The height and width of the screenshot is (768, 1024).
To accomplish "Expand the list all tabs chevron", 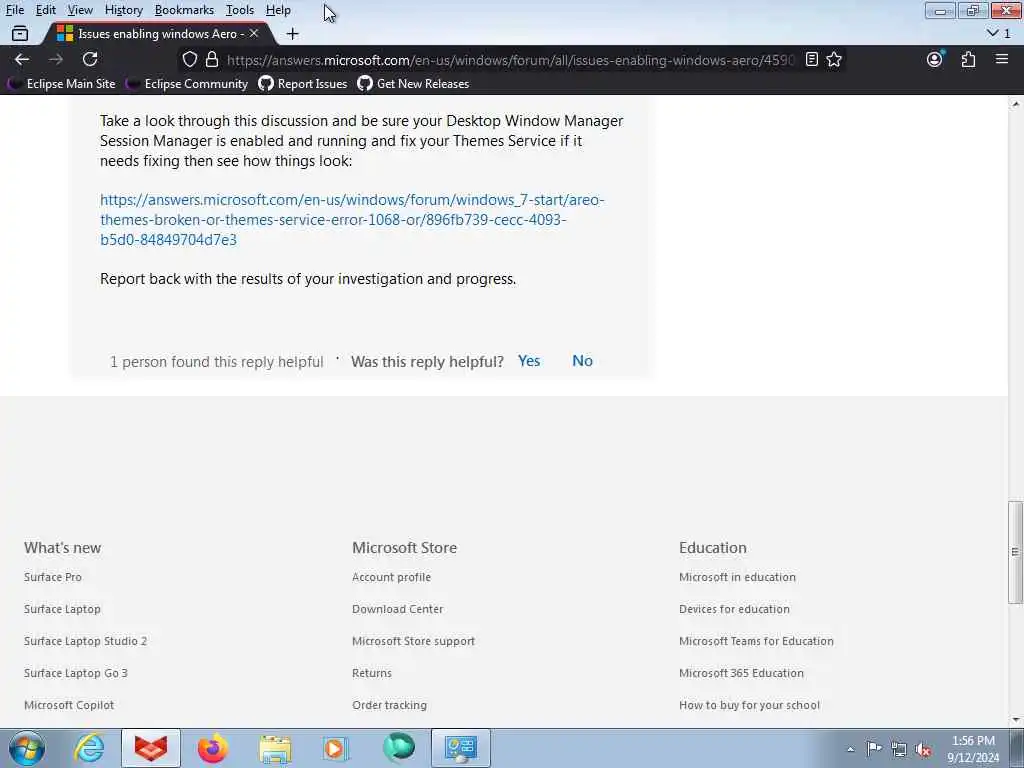I will coord(993,33).
